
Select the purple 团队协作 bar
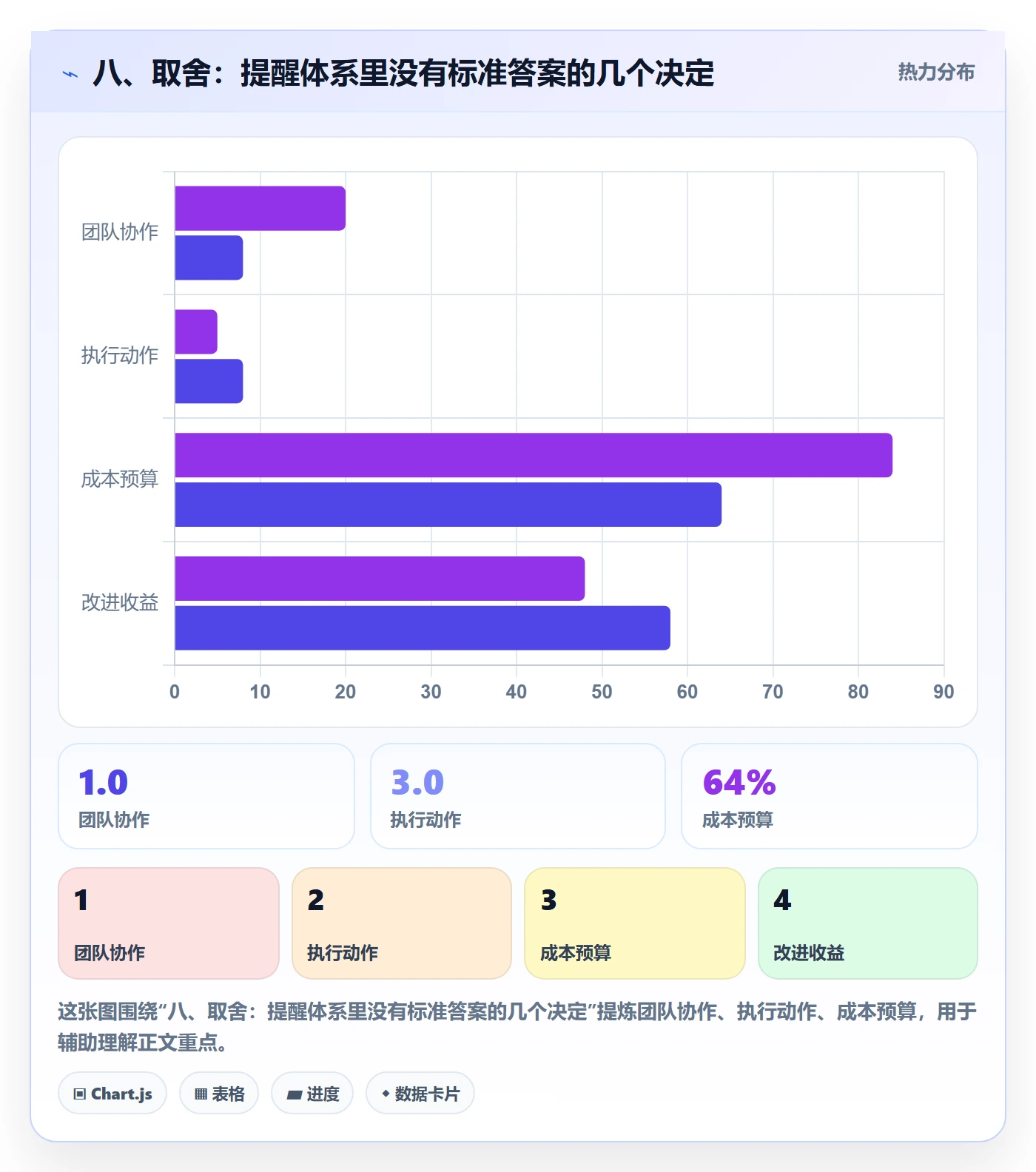260,209
